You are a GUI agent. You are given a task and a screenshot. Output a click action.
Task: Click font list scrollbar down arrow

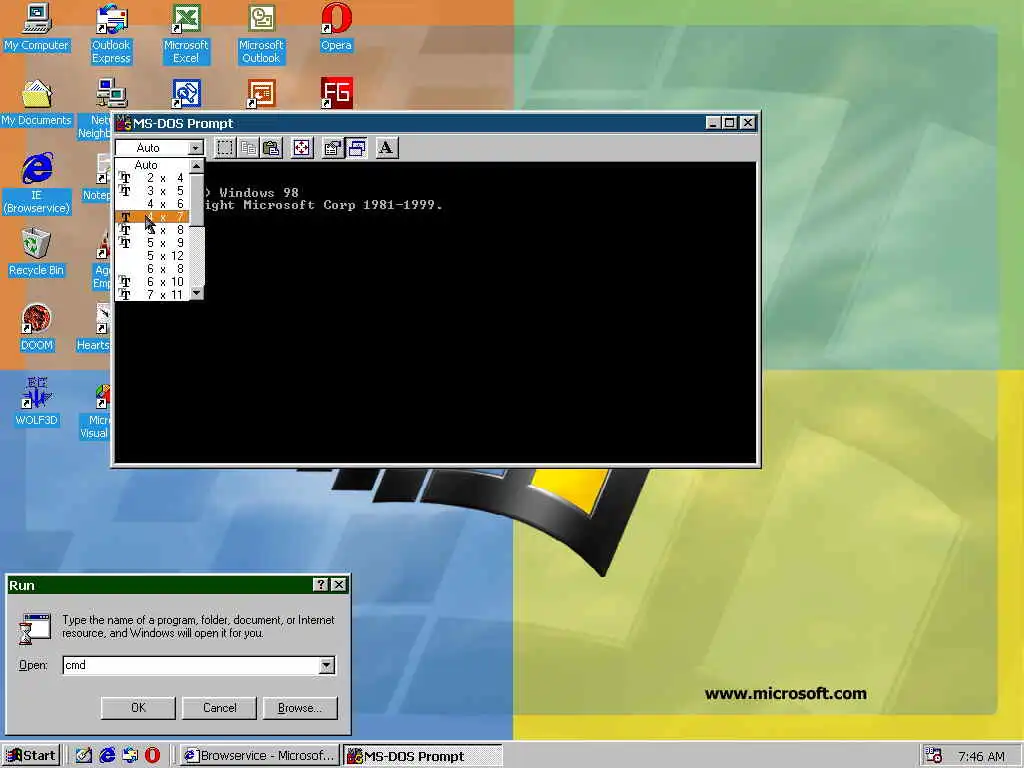pyautogui.click(x=197, y=293)
